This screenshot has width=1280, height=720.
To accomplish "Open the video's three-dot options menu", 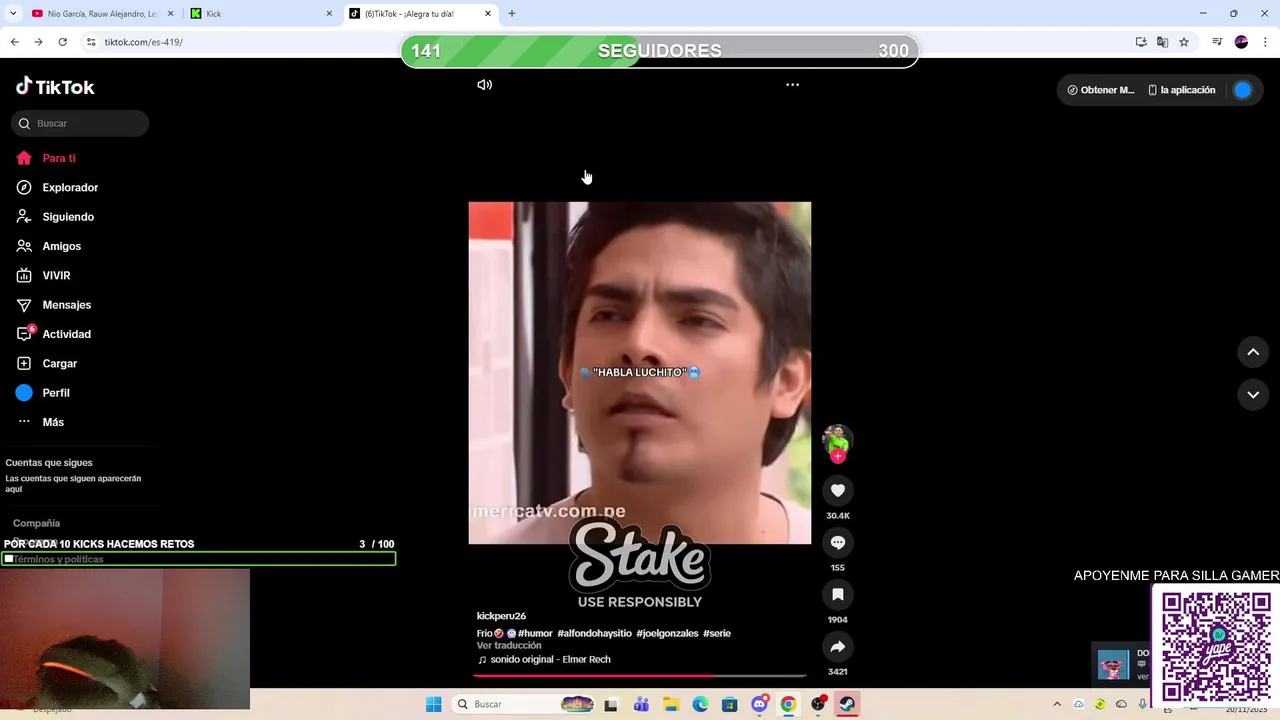I will pos(792,85).
